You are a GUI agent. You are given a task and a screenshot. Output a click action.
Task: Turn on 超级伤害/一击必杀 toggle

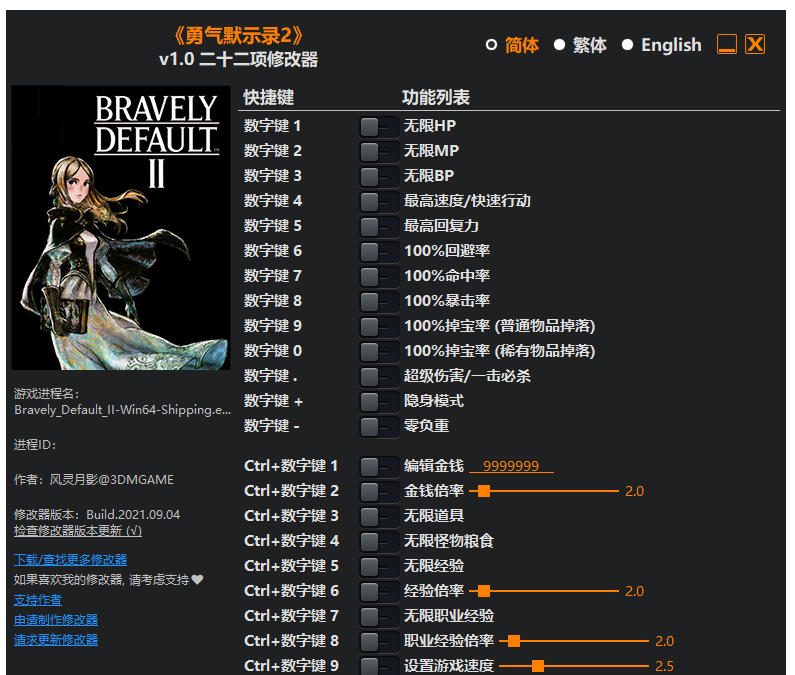click(379, 376)
